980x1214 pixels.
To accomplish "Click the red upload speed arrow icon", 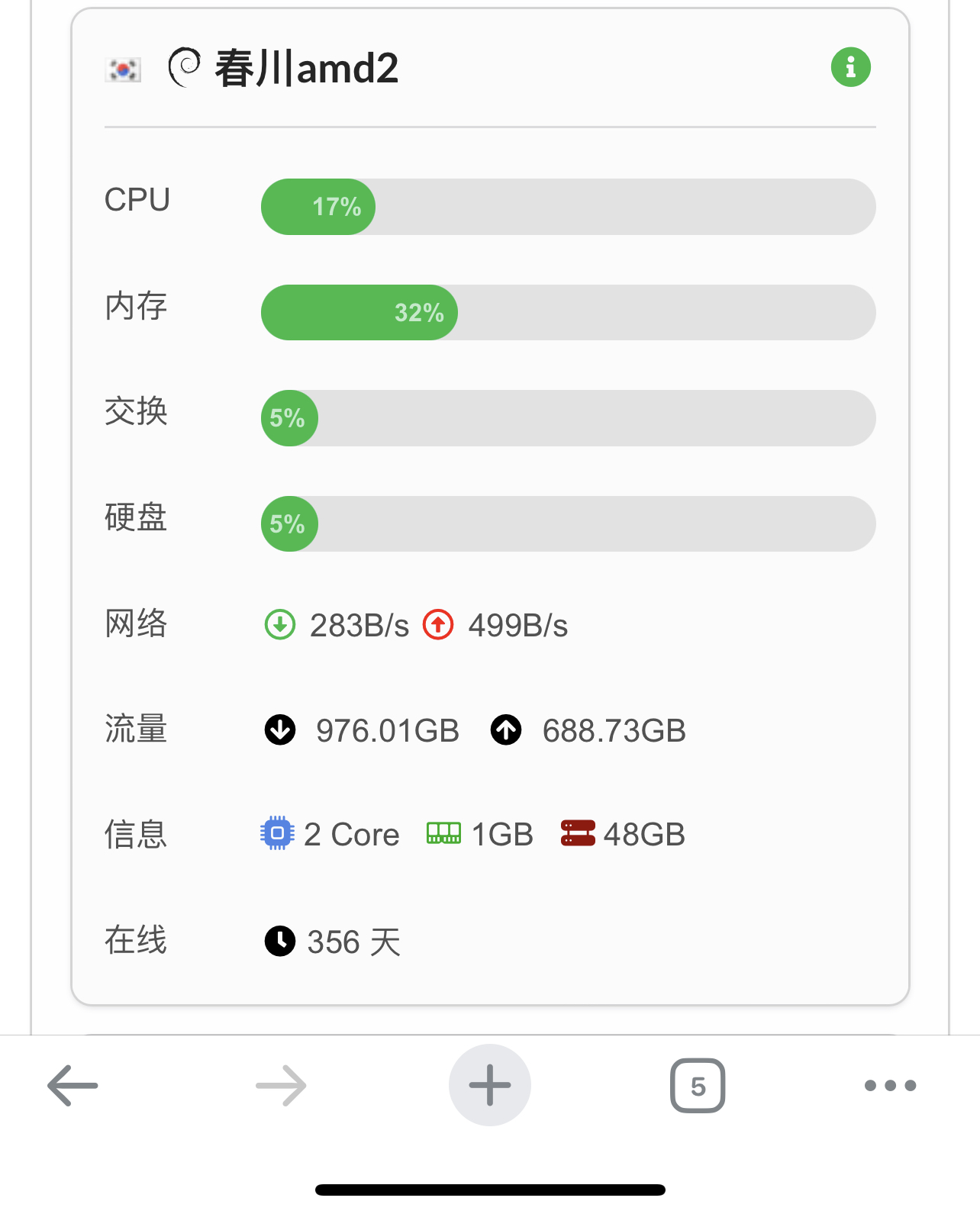I will [x=438, y=625].
